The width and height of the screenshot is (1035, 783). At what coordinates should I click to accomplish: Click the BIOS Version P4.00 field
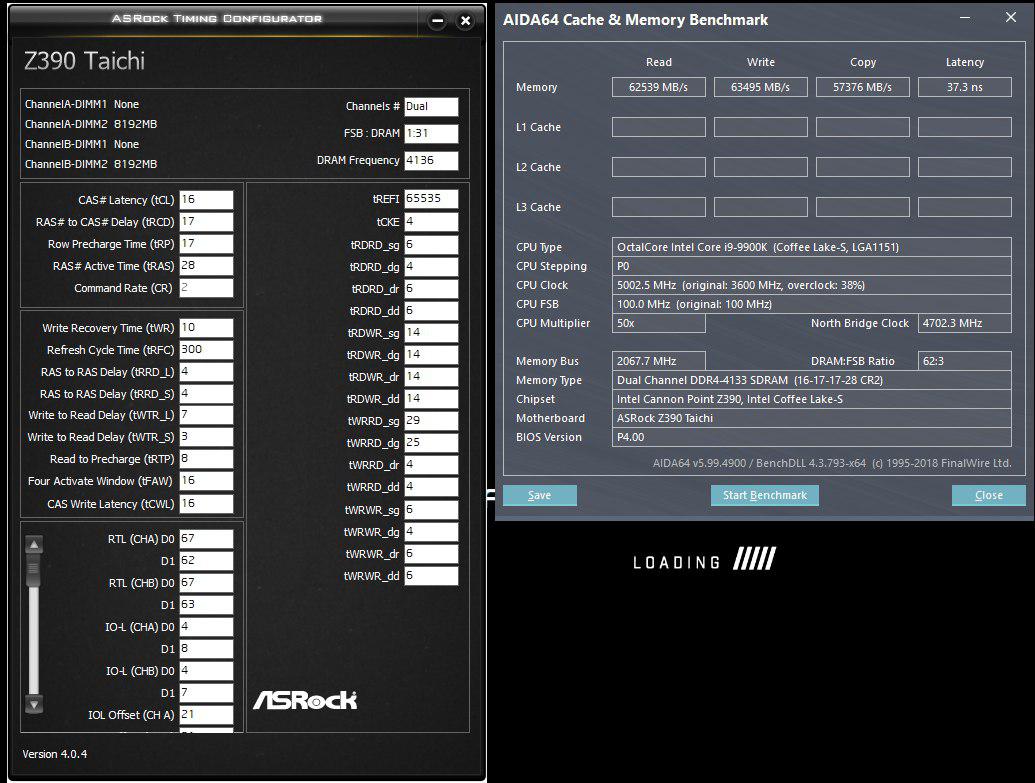pyautogui.click(x=811, y=437)
